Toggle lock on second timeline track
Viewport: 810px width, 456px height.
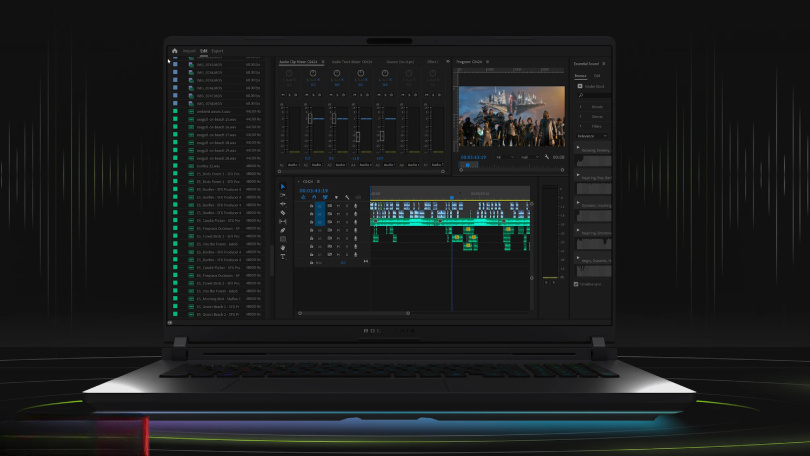point(311,214)
